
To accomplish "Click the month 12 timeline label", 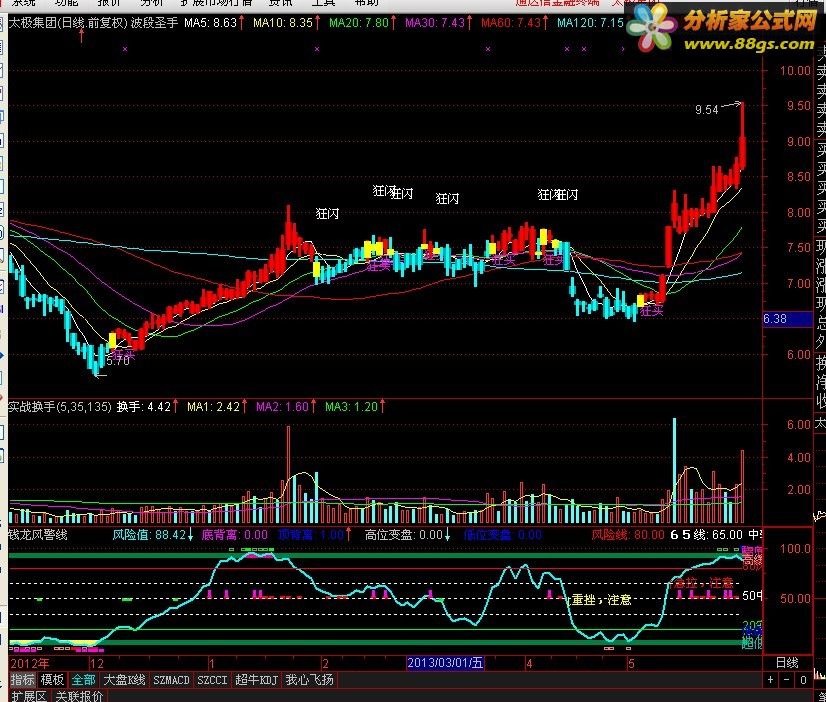I will (97, 663).
